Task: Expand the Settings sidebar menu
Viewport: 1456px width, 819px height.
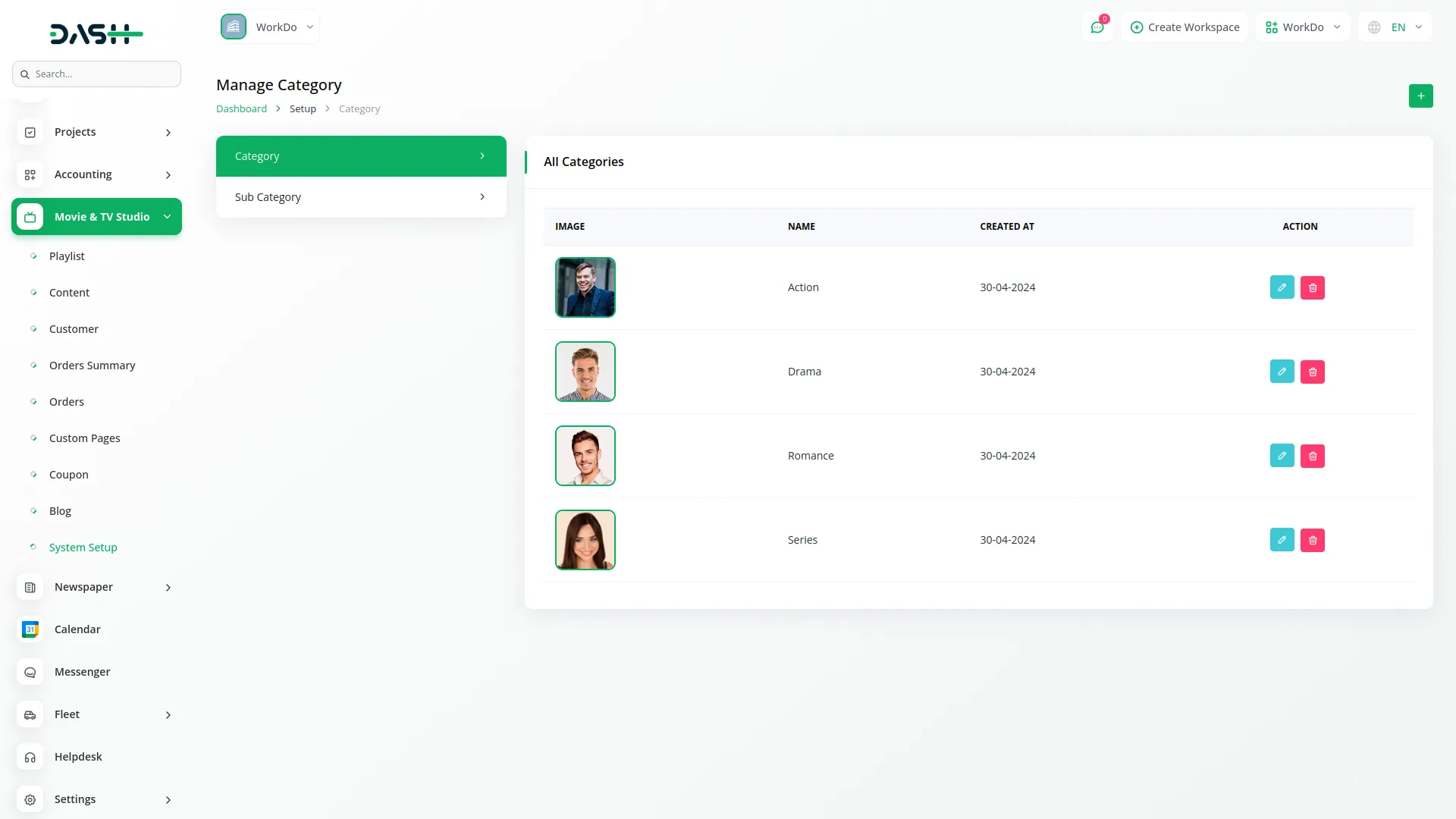Action: 168,799
